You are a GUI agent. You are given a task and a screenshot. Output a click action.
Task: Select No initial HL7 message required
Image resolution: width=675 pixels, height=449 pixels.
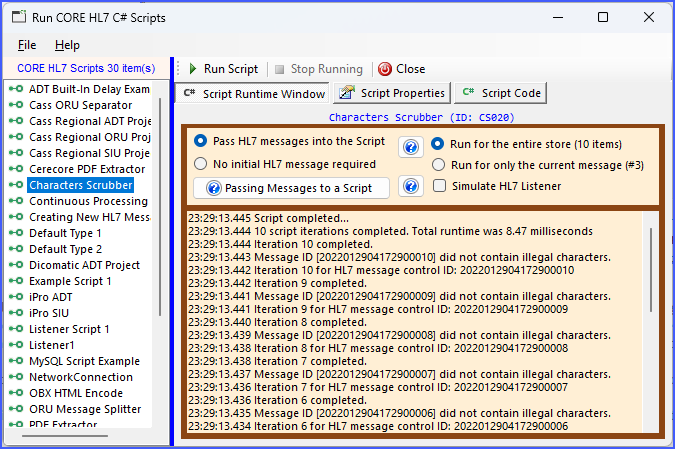200,164
